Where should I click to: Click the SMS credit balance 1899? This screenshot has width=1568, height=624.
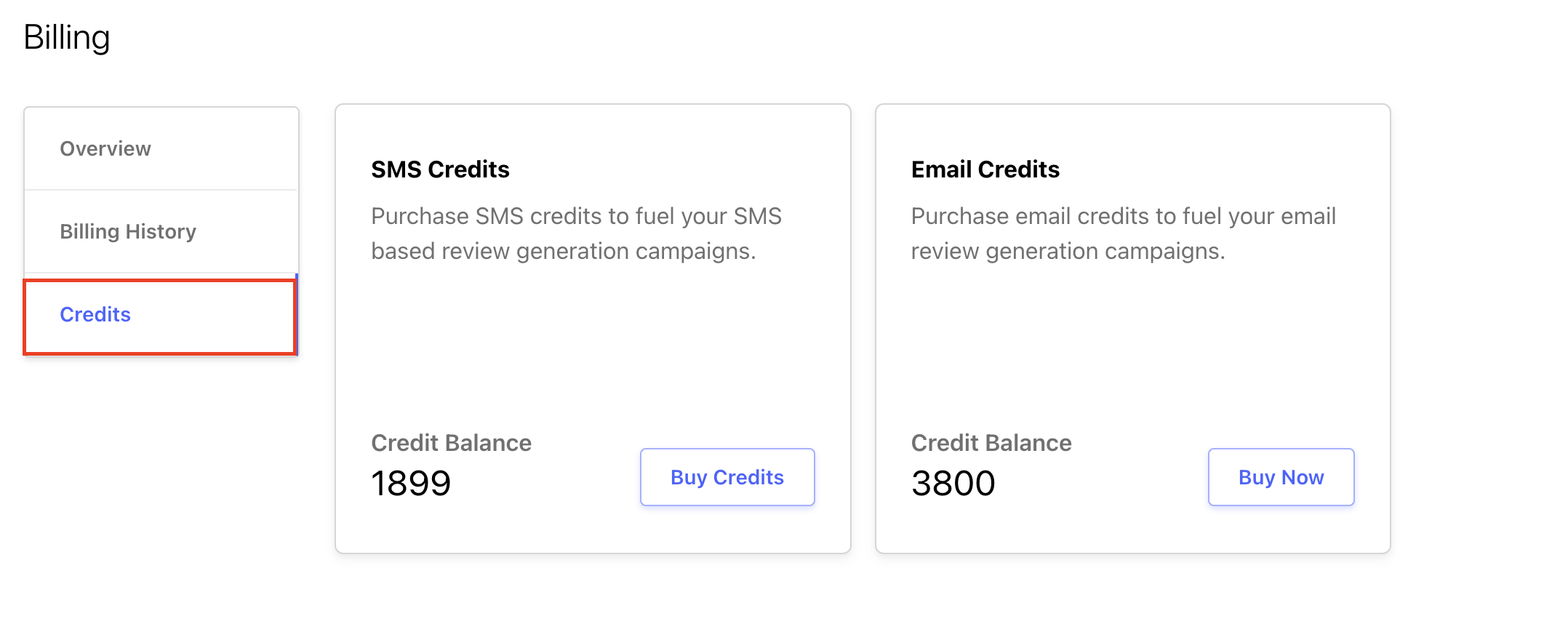[x=411, y=484]
